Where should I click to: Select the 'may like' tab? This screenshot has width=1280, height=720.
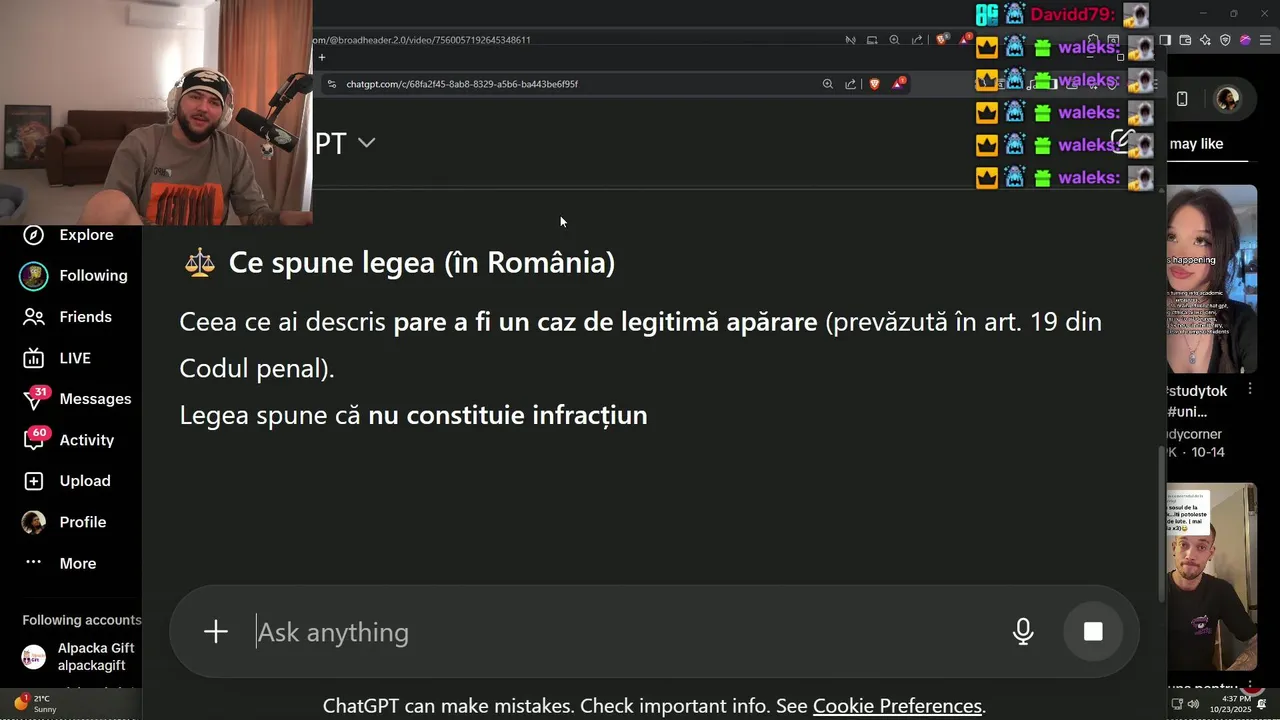click(1196, 144)
